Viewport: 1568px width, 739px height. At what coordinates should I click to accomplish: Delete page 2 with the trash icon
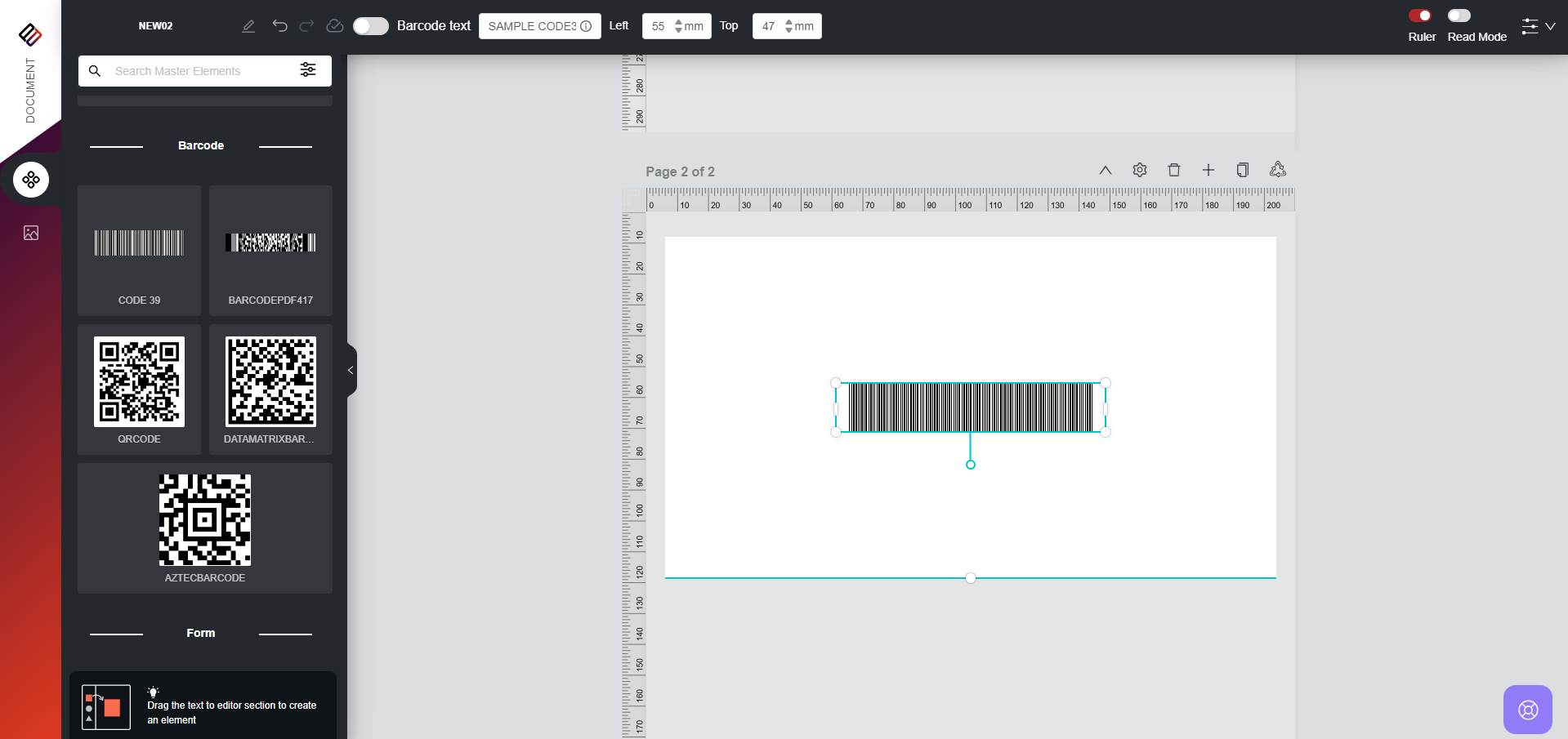[1174, 170]
